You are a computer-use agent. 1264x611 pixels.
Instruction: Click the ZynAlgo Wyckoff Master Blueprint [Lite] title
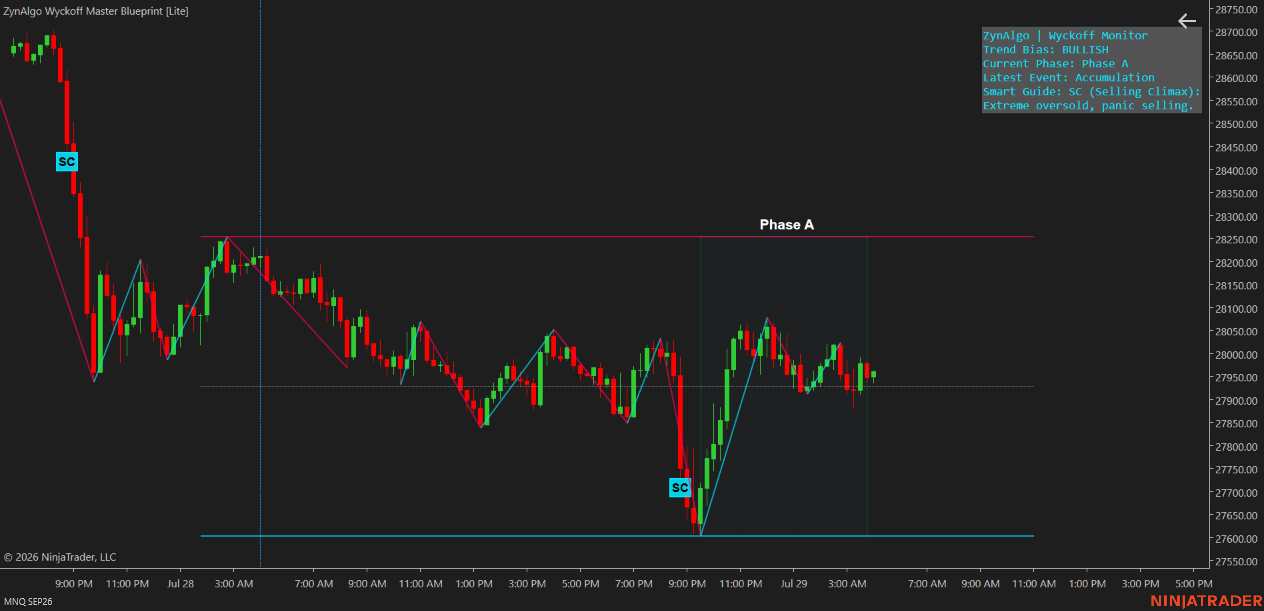(96, 11)
